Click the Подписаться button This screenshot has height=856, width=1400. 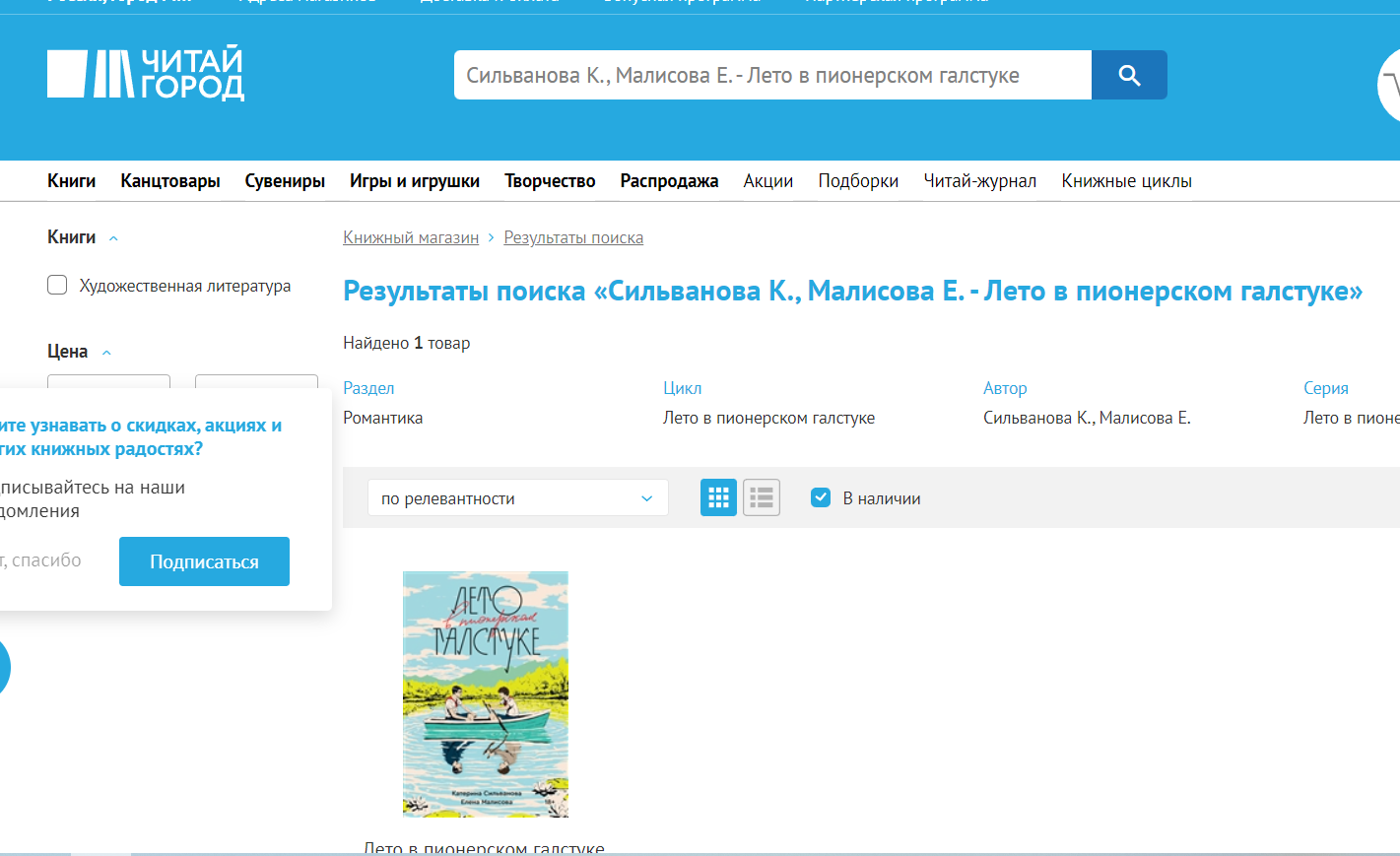coord(204,561)
